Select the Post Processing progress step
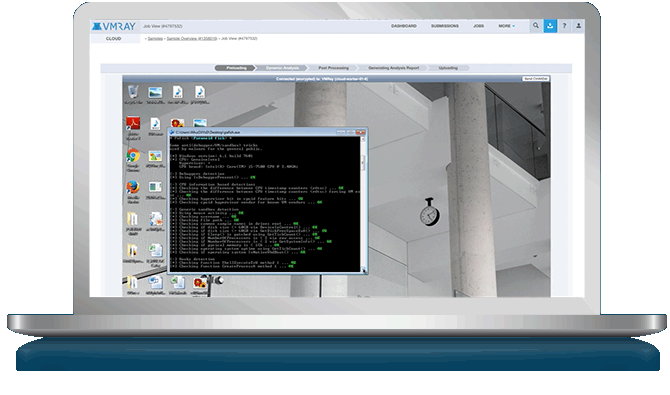The image size is (670, 395). pos(333,68)
